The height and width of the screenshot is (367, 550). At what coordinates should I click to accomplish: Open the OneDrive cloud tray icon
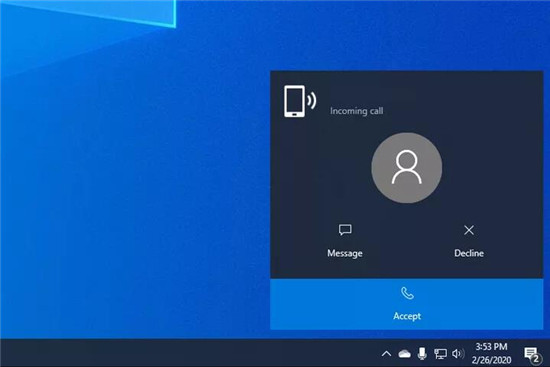(x=404, y=354)
